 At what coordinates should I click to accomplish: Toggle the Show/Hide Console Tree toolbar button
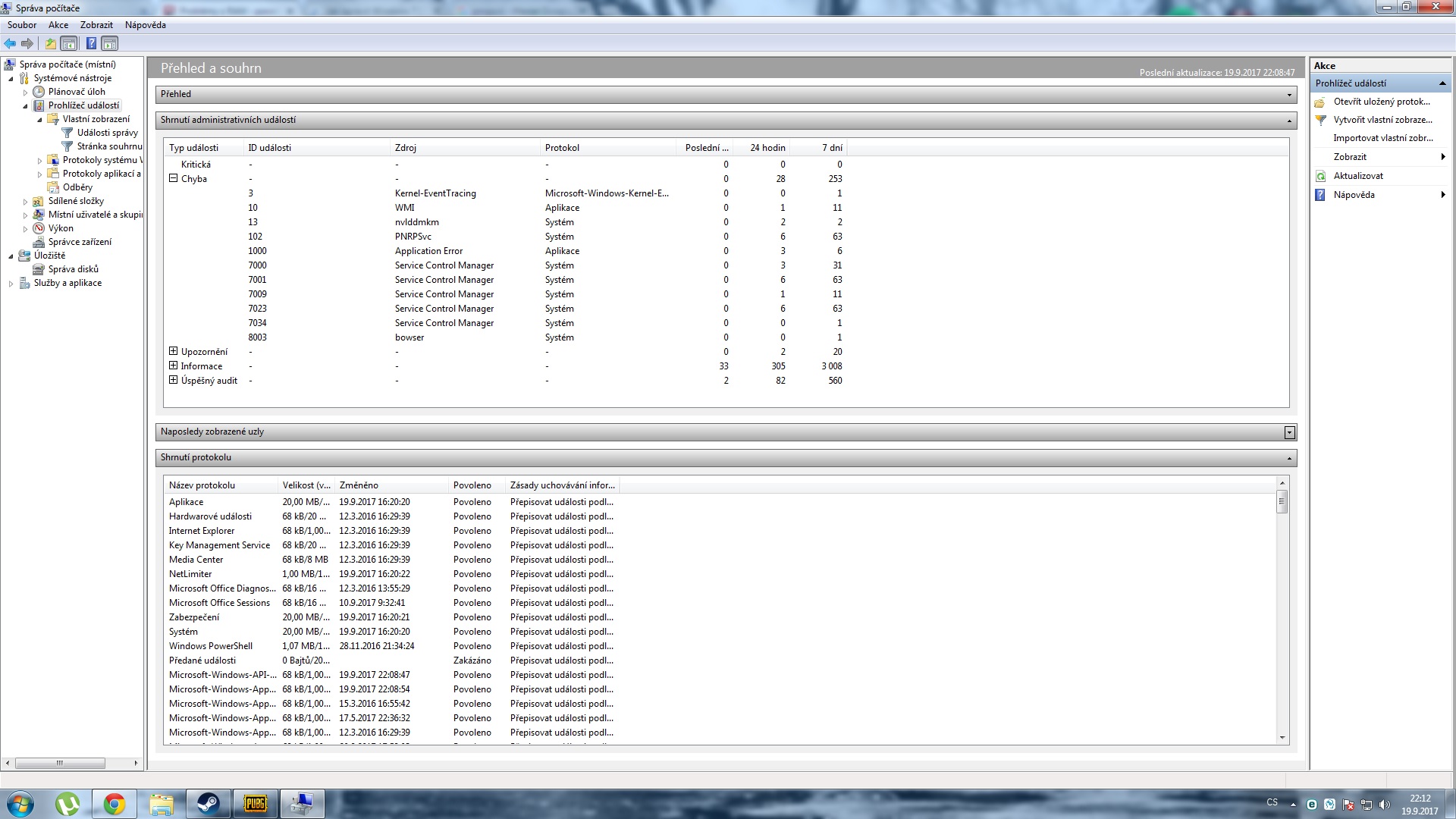[x=69, y=43]
